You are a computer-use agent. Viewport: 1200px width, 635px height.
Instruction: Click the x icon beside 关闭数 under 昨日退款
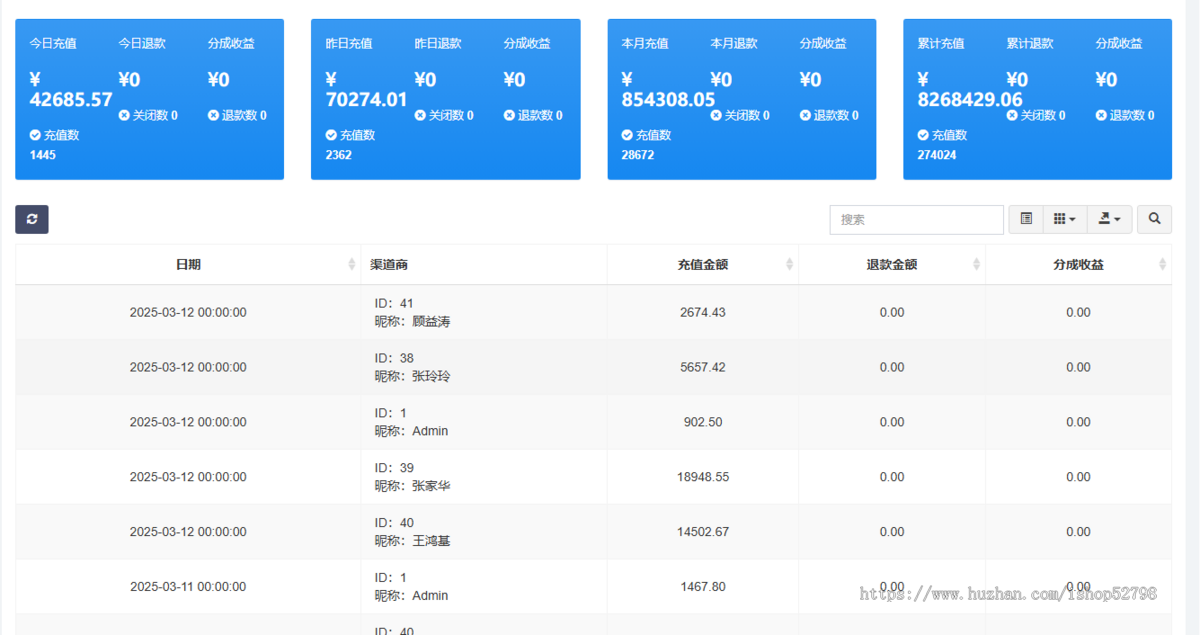coord(420,115)
